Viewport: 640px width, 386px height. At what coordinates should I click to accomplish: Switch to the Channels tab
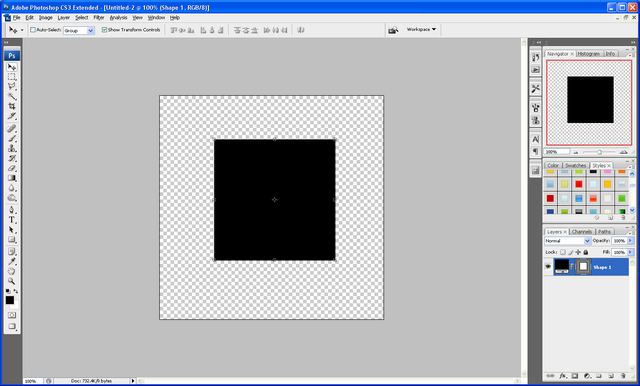582,231
